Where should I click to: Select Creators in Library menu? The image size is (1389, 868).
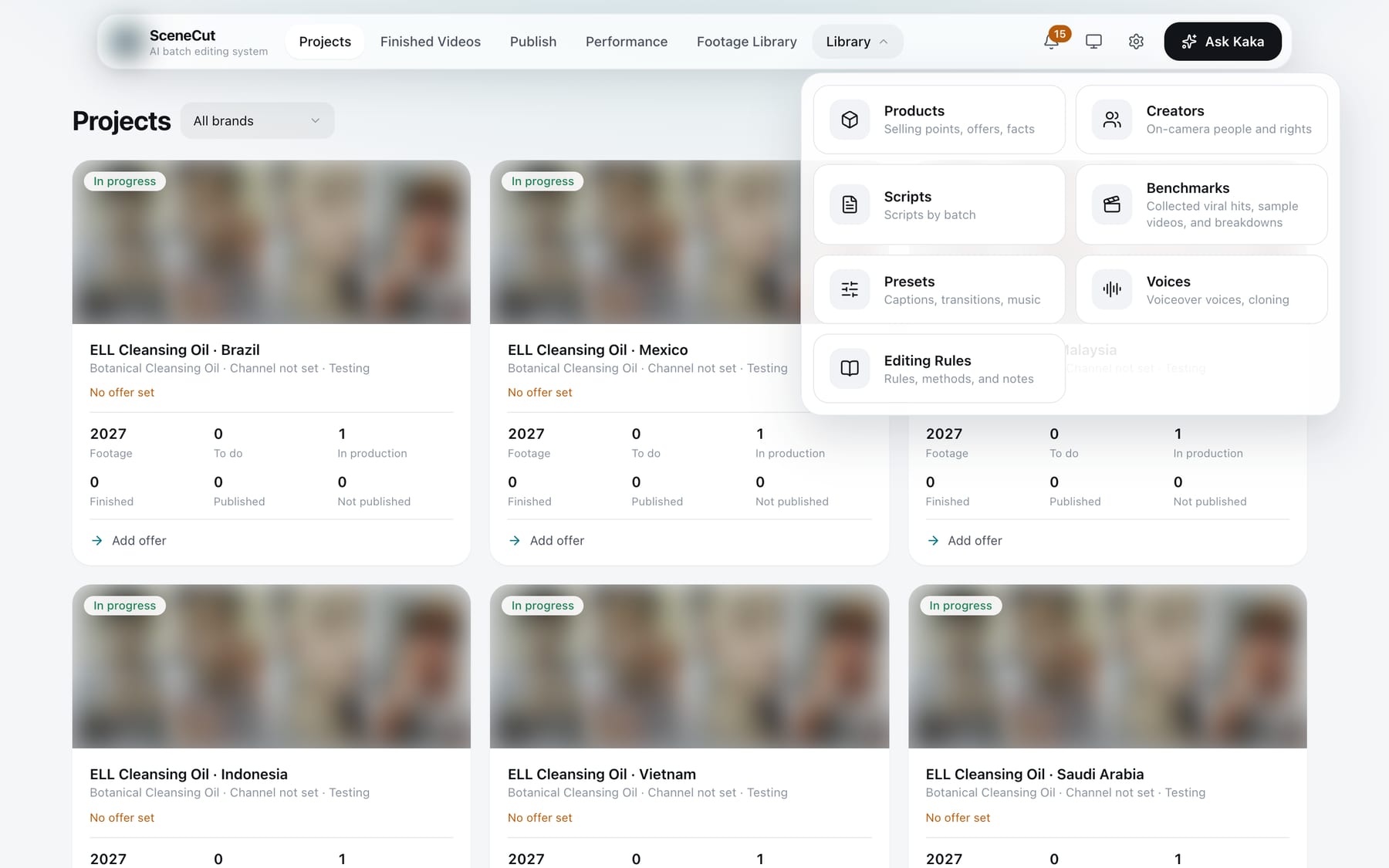pos(1201,120)
